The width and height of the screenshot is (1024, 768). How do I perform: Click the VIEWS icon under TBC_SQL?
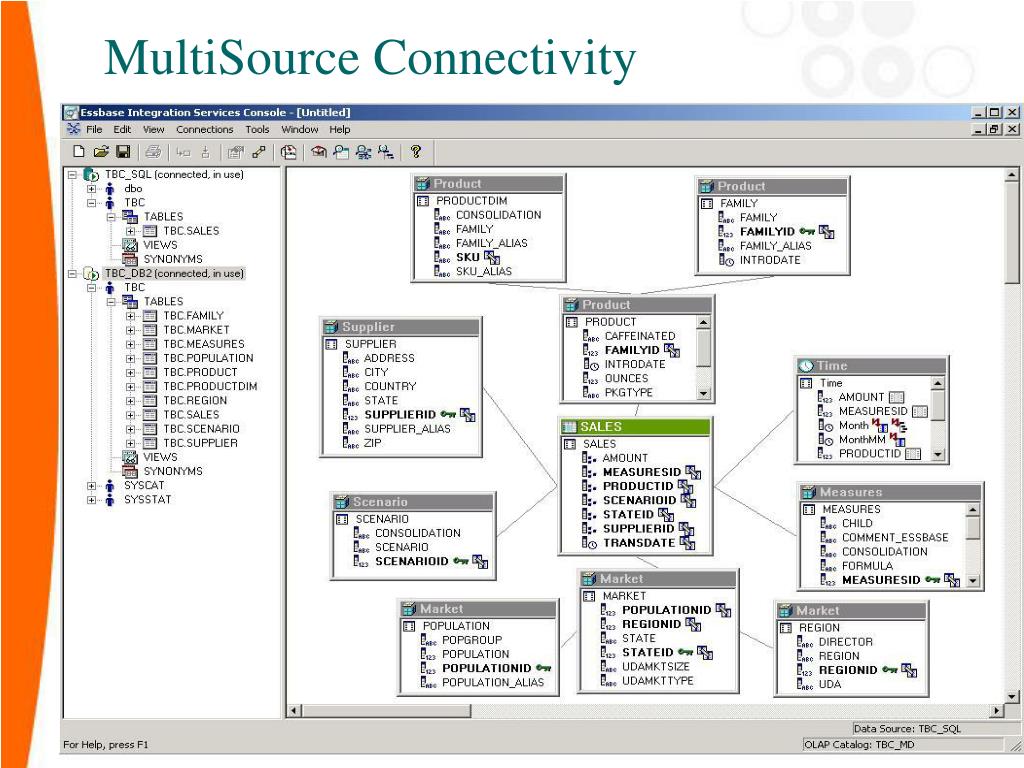[x=130, y=245]
